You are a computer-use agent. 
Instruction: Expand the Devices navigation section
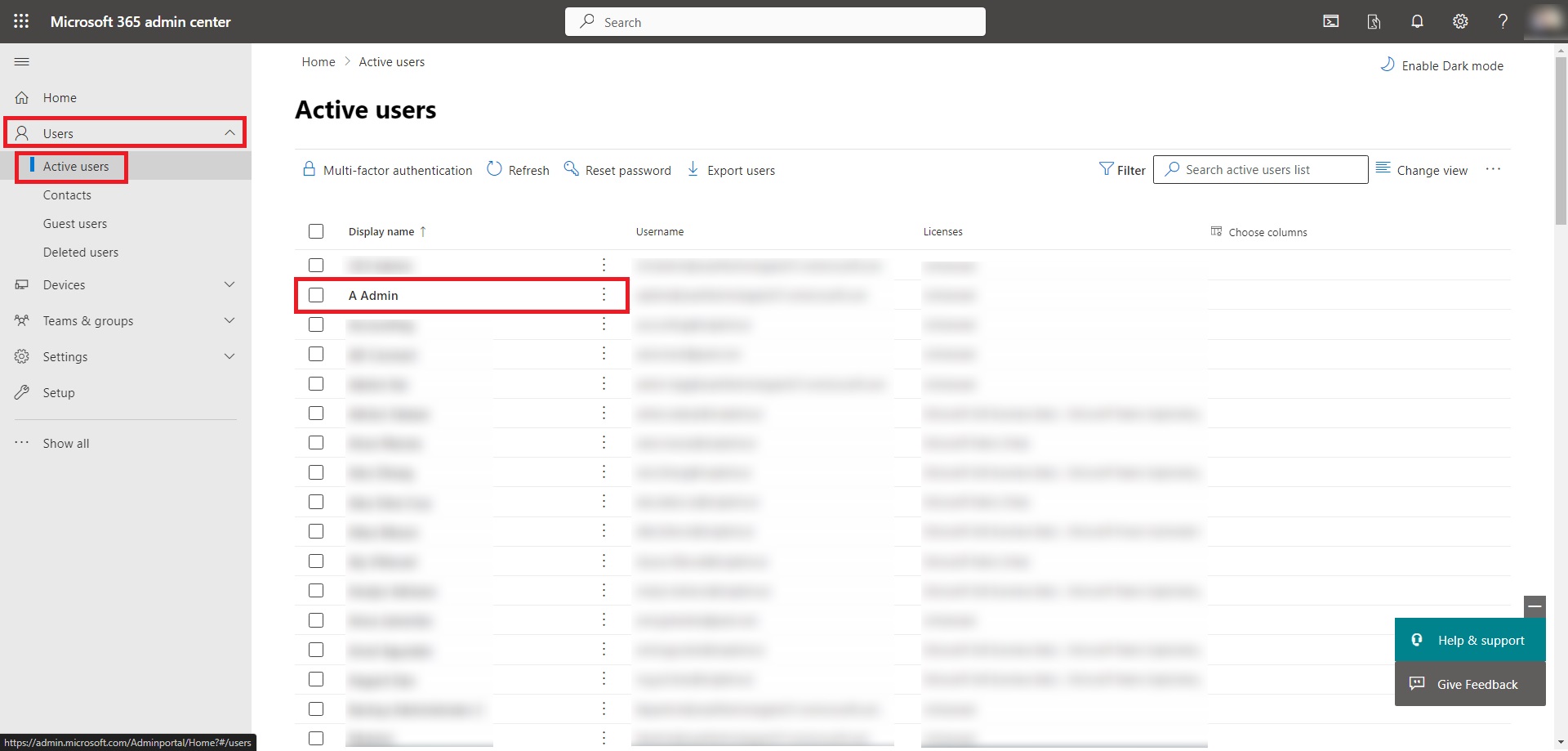[x=229, y=284]
